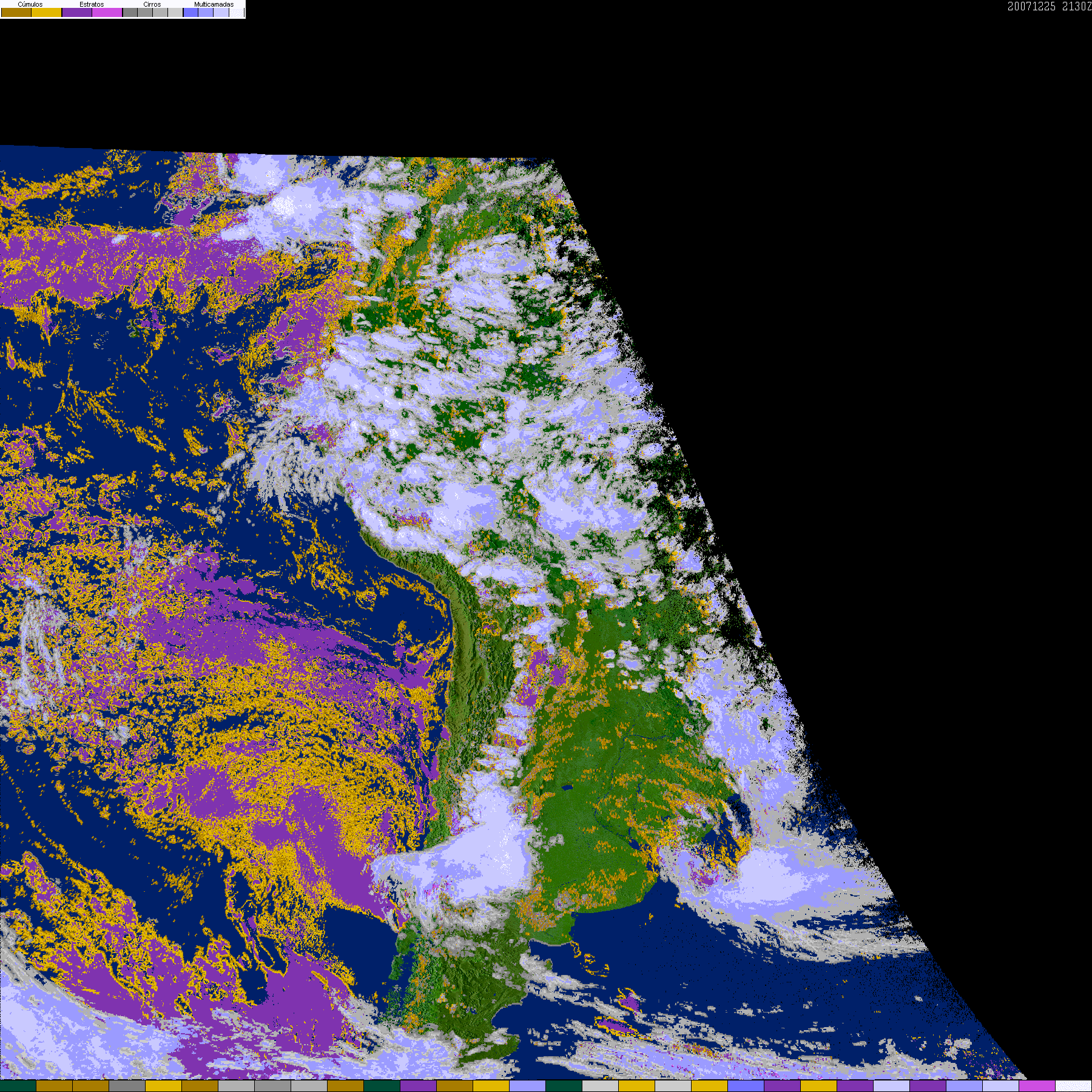
Task: Click the Cirros legend label
Action: coord(152,4)
